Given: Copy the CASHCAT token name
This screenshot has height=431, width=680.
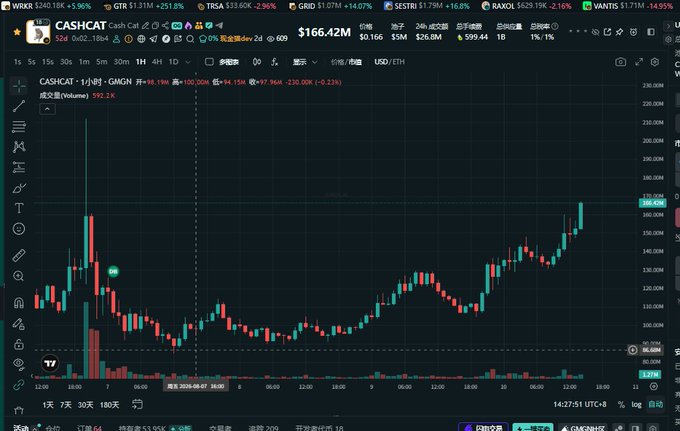Looking at the screenshot, I should point(155,26).
